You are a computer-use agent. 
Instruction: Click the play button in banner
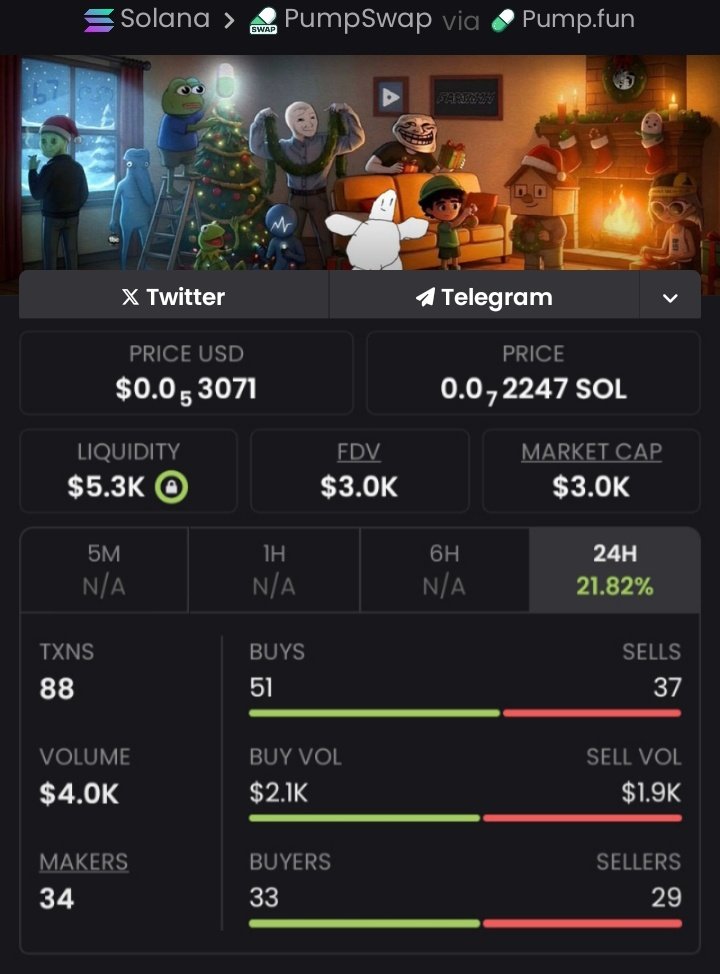pos(390,97)
